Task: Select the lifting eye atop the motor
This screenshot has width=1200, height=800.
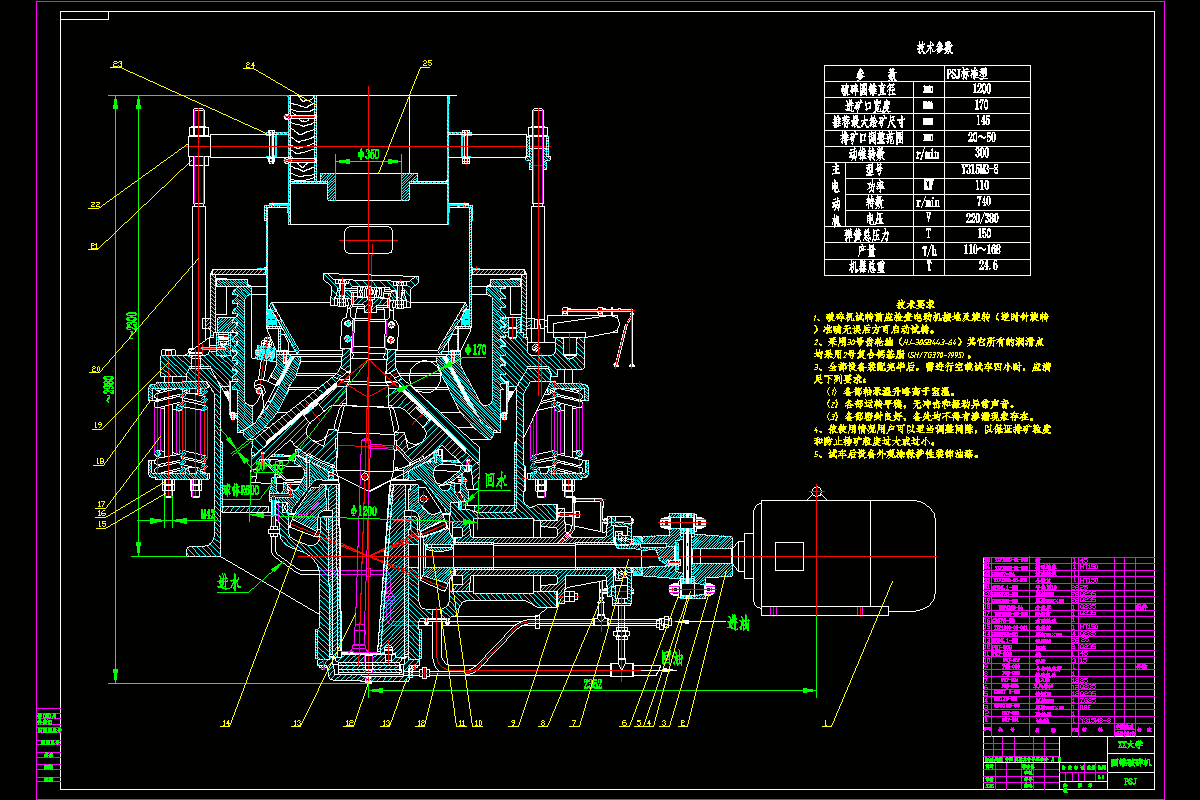Action: tap(818, 491)
